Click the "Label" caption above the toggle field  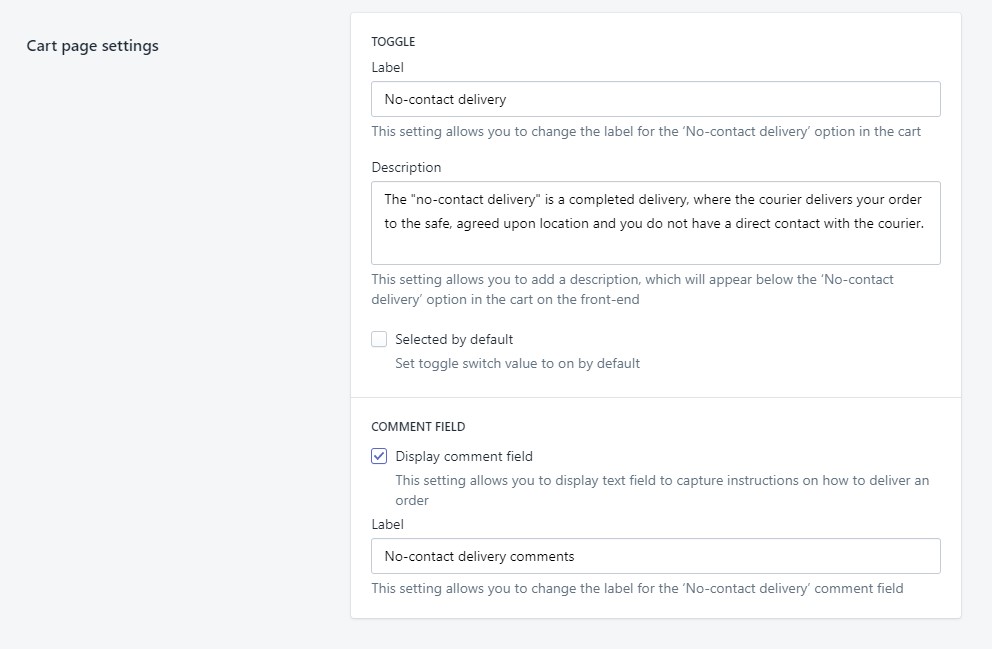coord(387,67)
